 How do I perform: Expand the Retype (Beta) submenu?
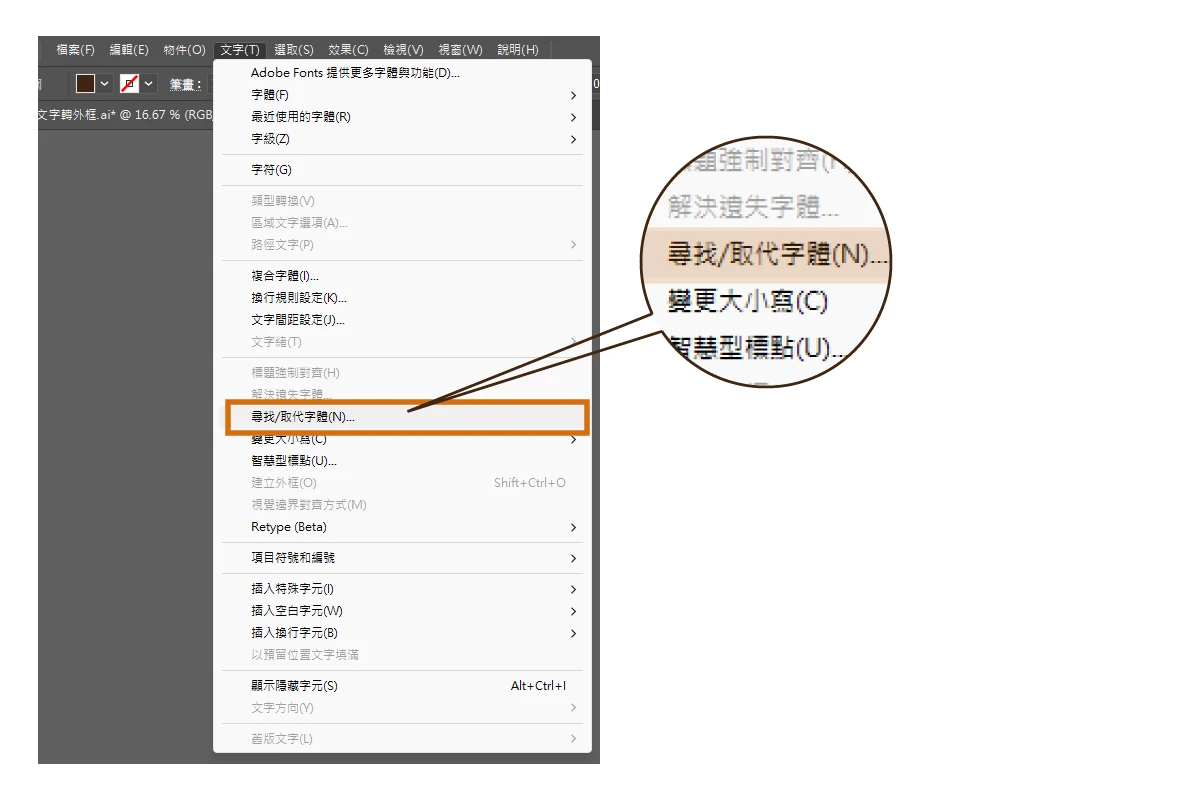click(x=403, y=527)
